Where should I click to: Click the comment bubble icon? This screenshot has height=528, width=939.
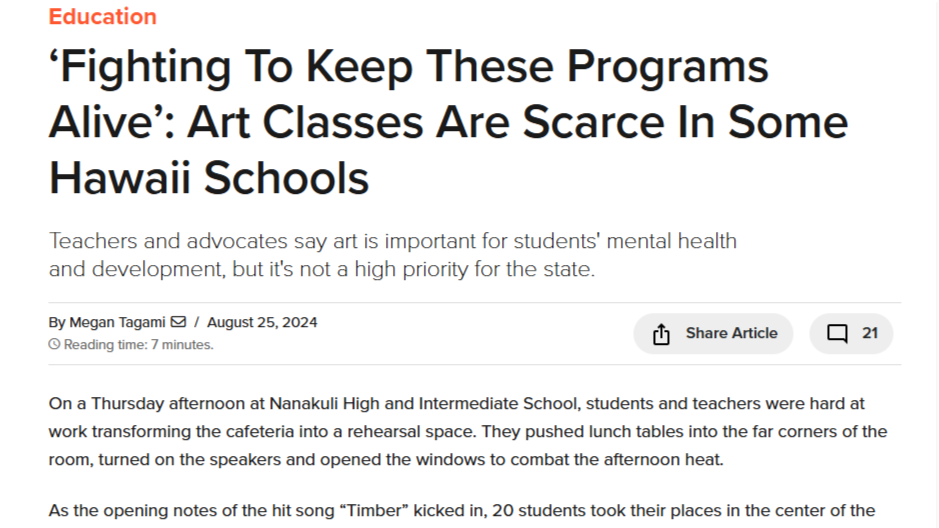[x=837, y=333]
